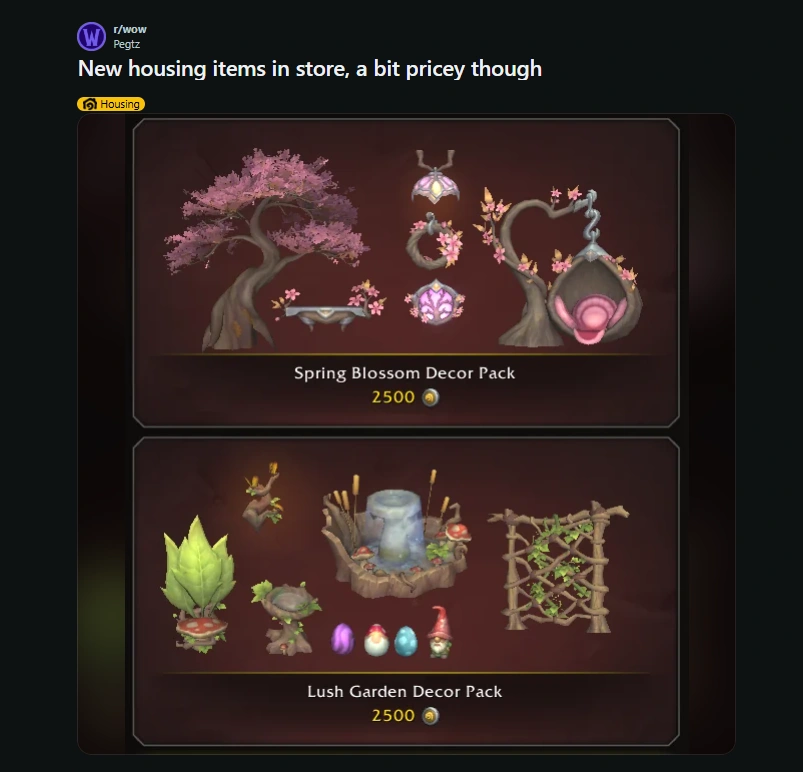Open the post title about housing items
Screen dimensions: 803x772
[310, 69]
